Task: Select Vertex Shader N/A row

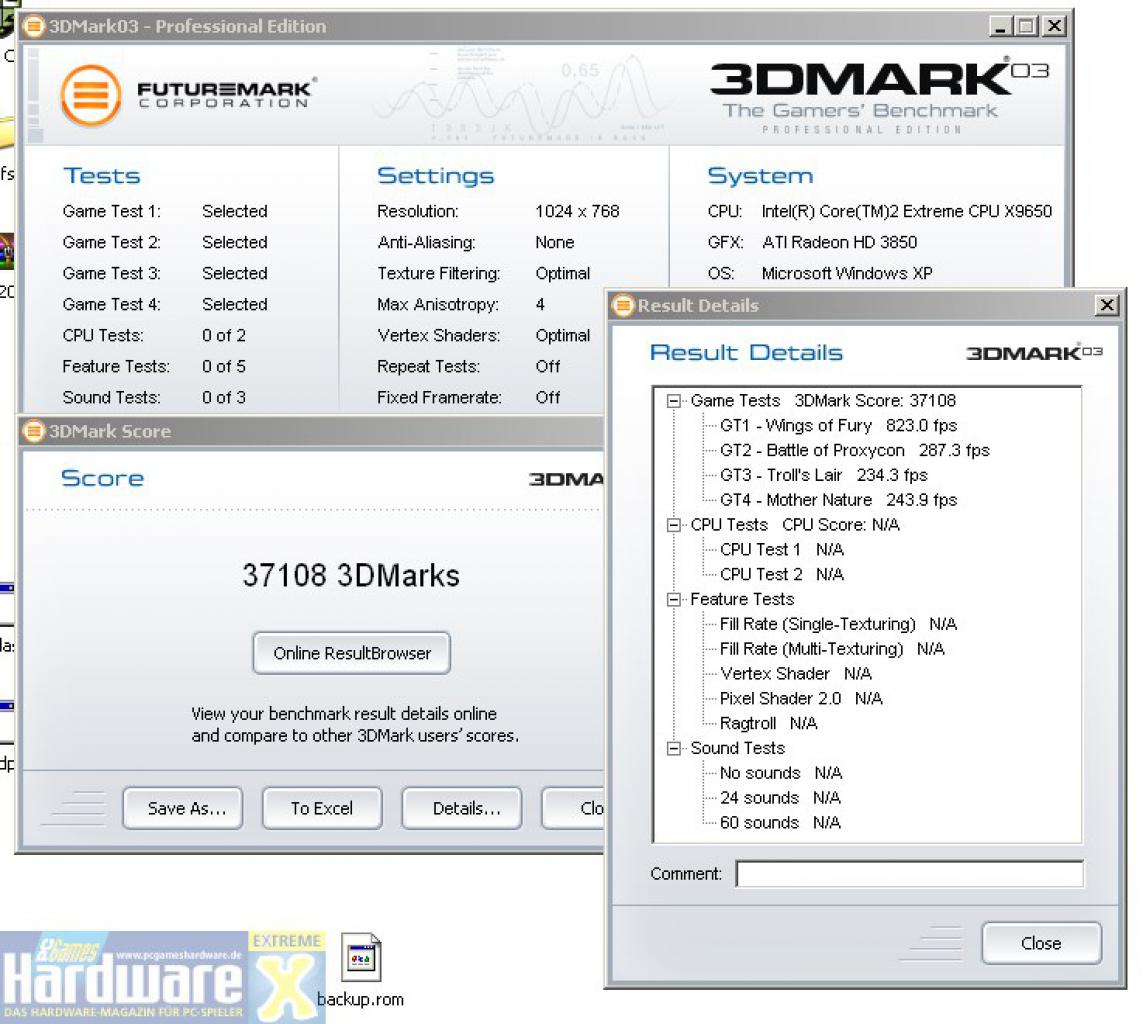Action: tap(795, 673)
